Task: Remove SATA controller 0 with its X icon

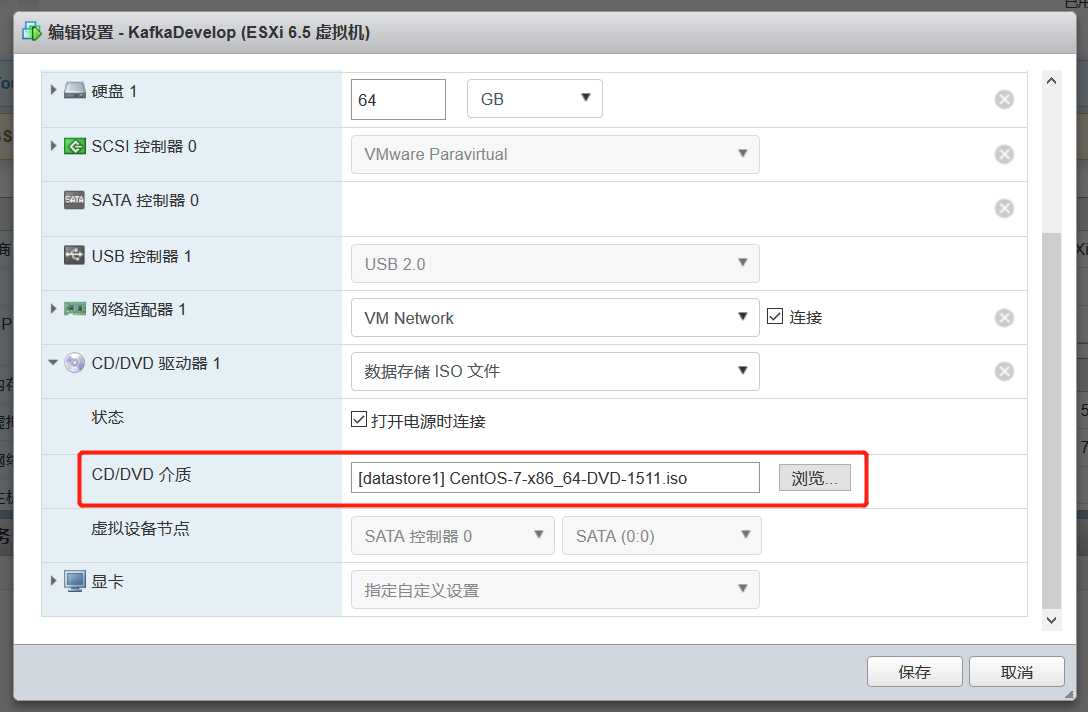Action: click(1004, 208)
